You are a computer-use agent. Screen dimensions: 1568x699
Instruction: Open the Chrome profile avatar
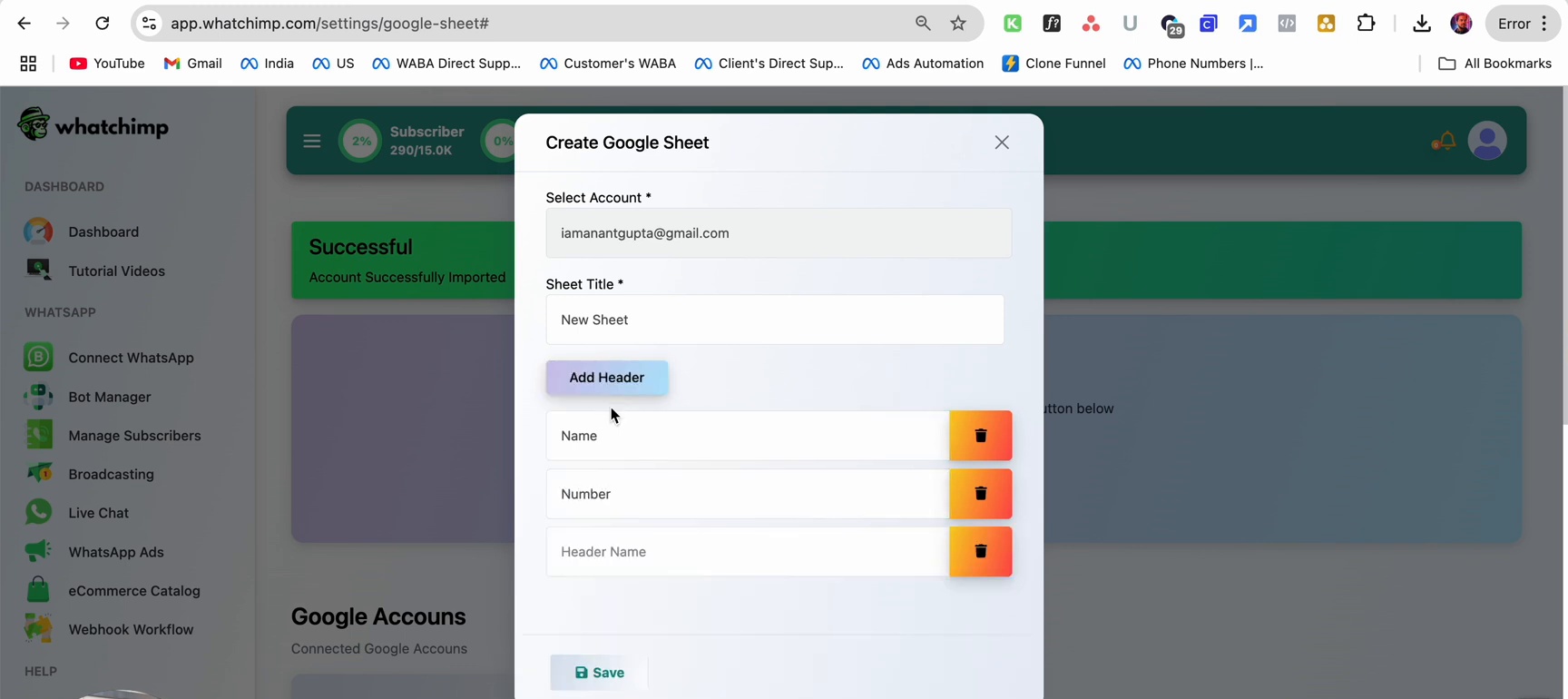1461,24
